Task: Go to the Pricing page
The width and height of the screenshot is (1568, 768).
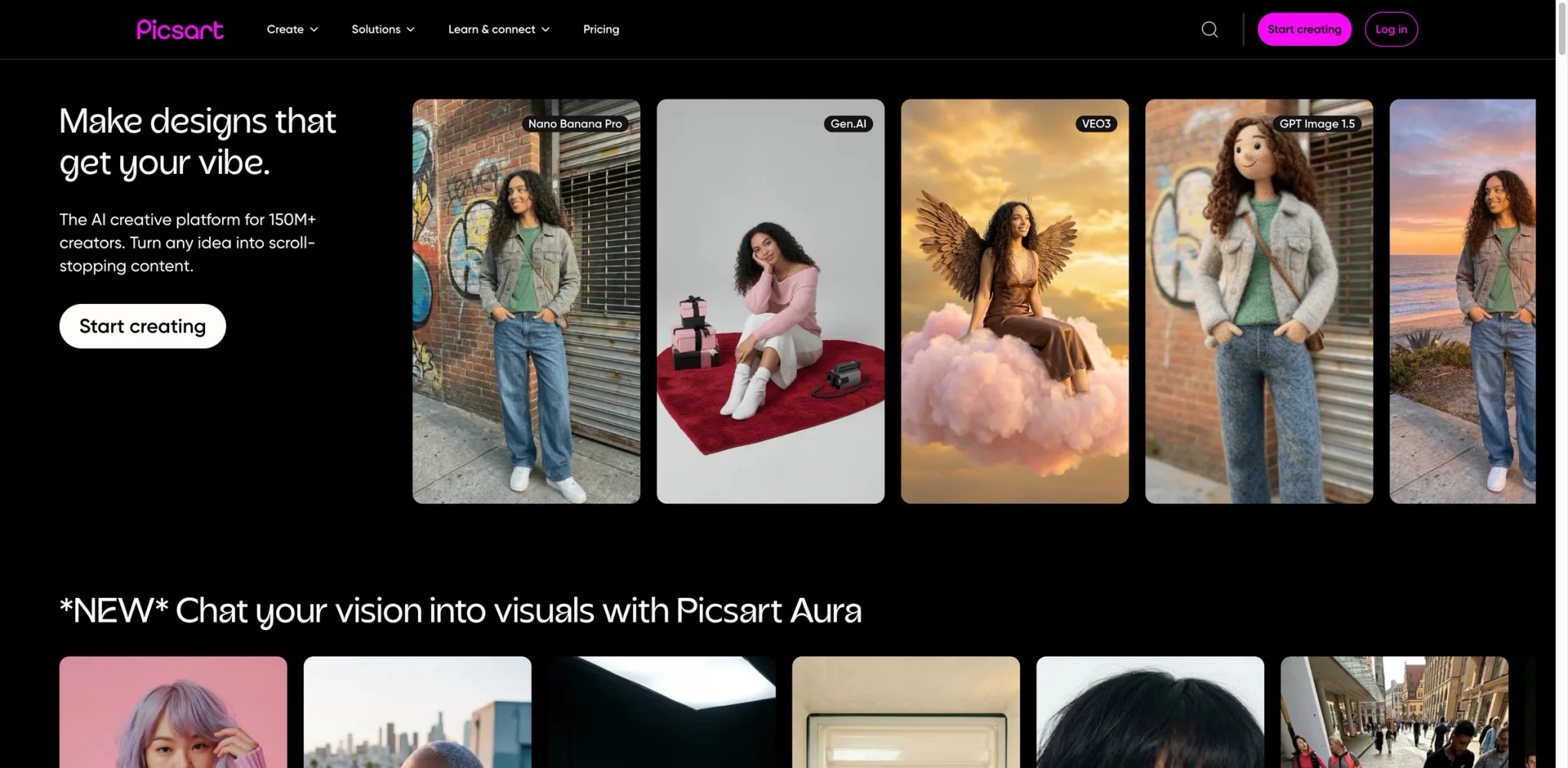Action: (601, 29)
